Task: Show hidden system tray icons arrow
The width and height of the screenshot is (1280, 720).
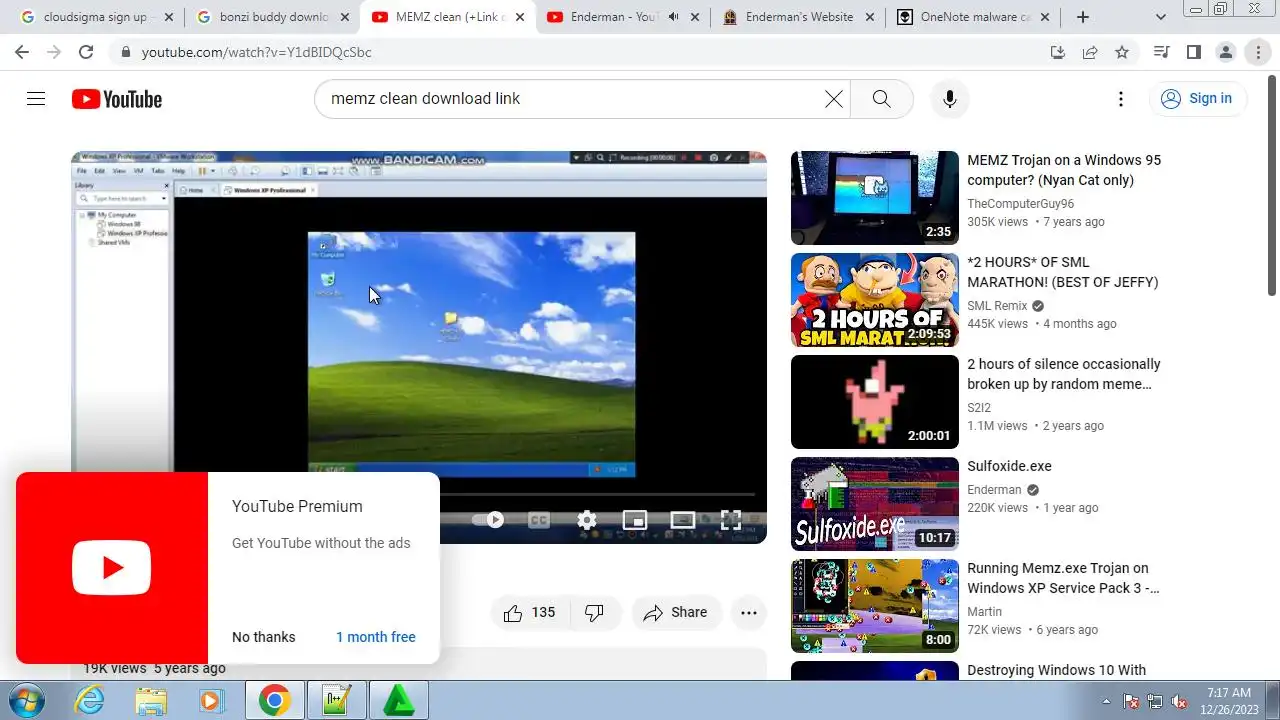Action: pyautogui.click(x=1106, y=700)
